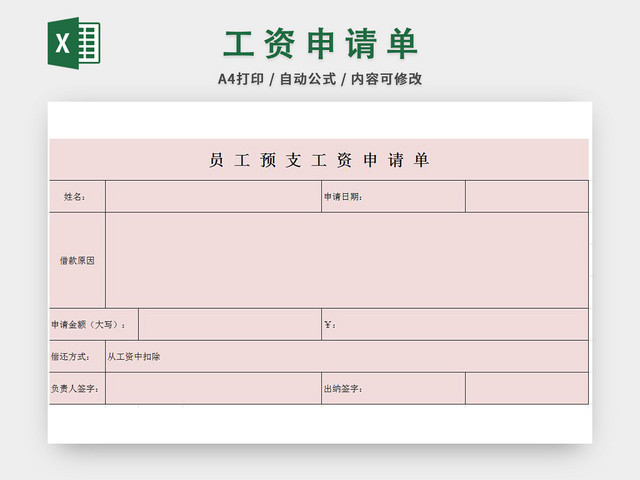Click the 偿还方式 label cell

coord(77,356)
